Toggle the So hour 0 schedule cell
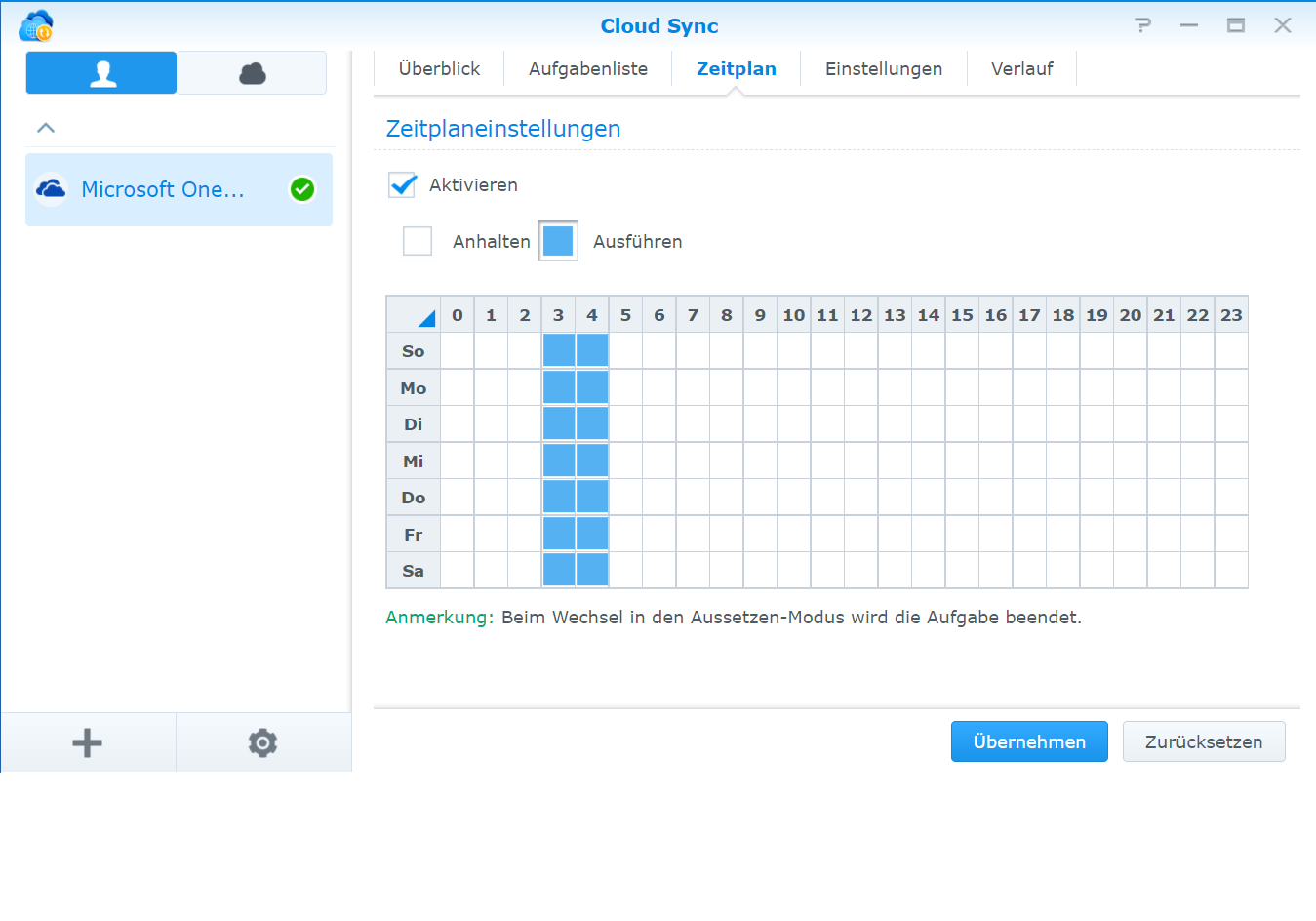 tap(458, 351)
